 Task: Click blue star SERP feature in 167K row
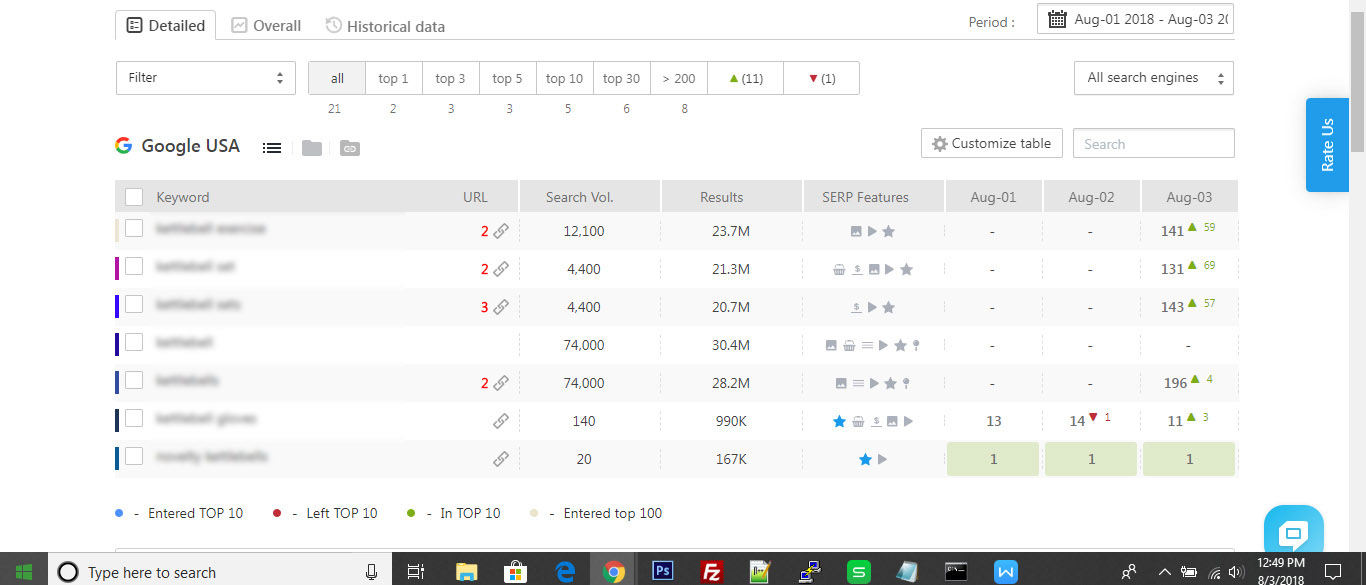865,459
